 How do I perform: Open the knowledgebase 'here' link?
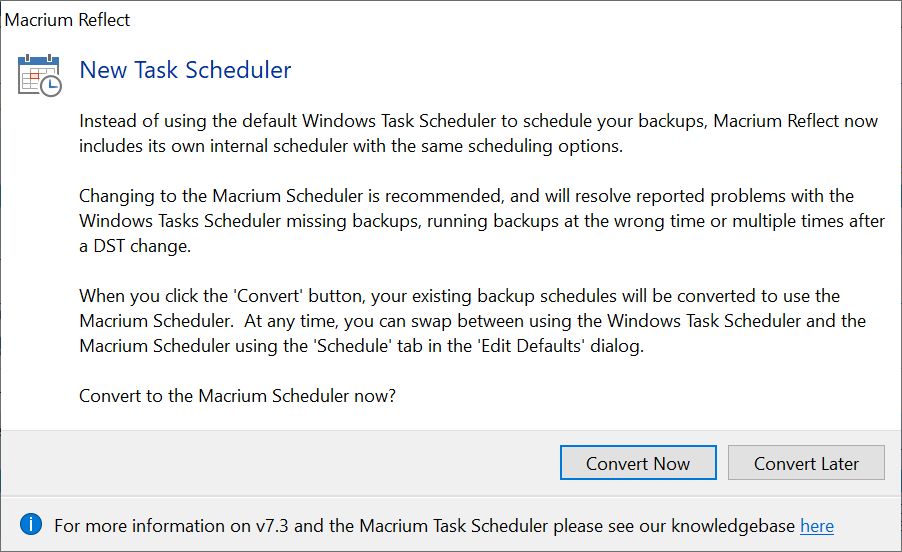click(816, 526)
